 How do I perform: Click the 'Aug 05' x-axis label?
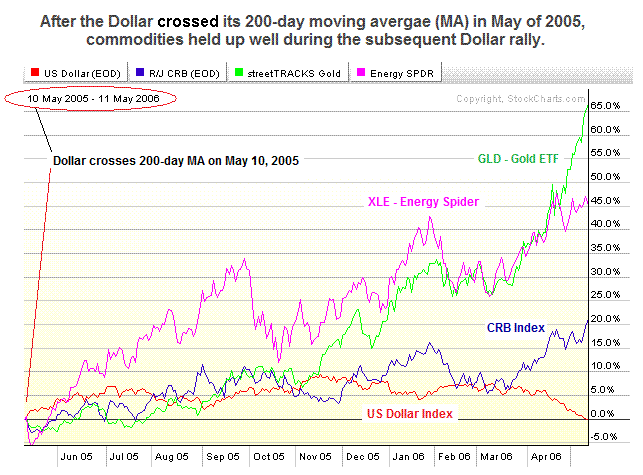[x=171, y=457]
